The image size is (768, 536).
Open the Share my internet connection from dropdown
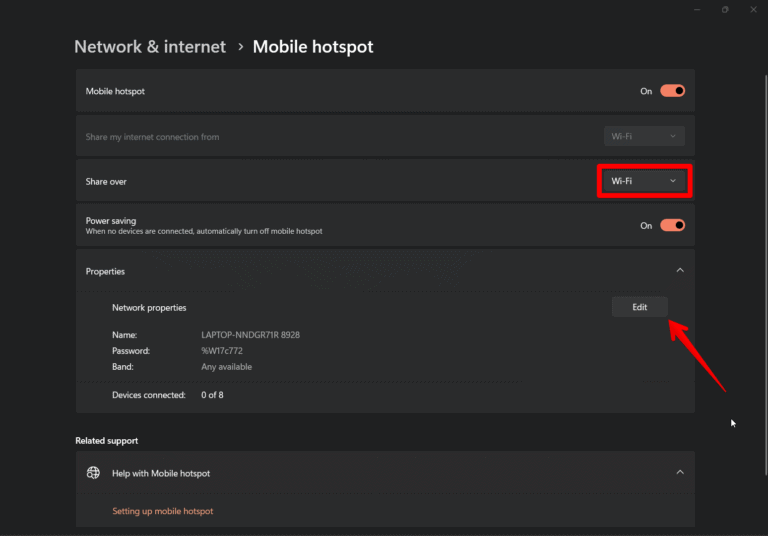[644, 136]
